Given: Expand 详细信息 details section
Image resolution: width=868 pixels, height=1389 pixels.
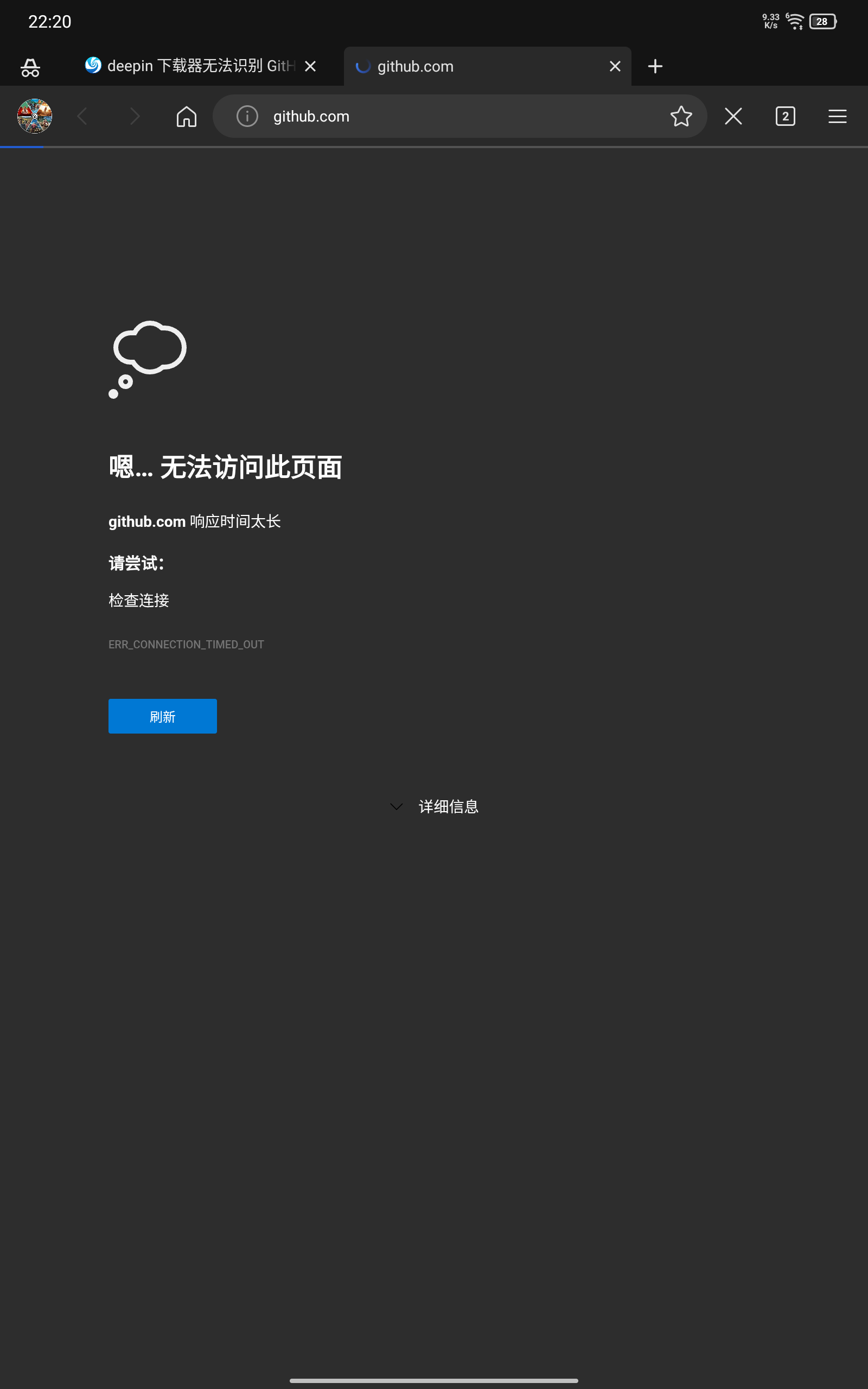Looking at the screenshot, I should [x=434, y=806].
